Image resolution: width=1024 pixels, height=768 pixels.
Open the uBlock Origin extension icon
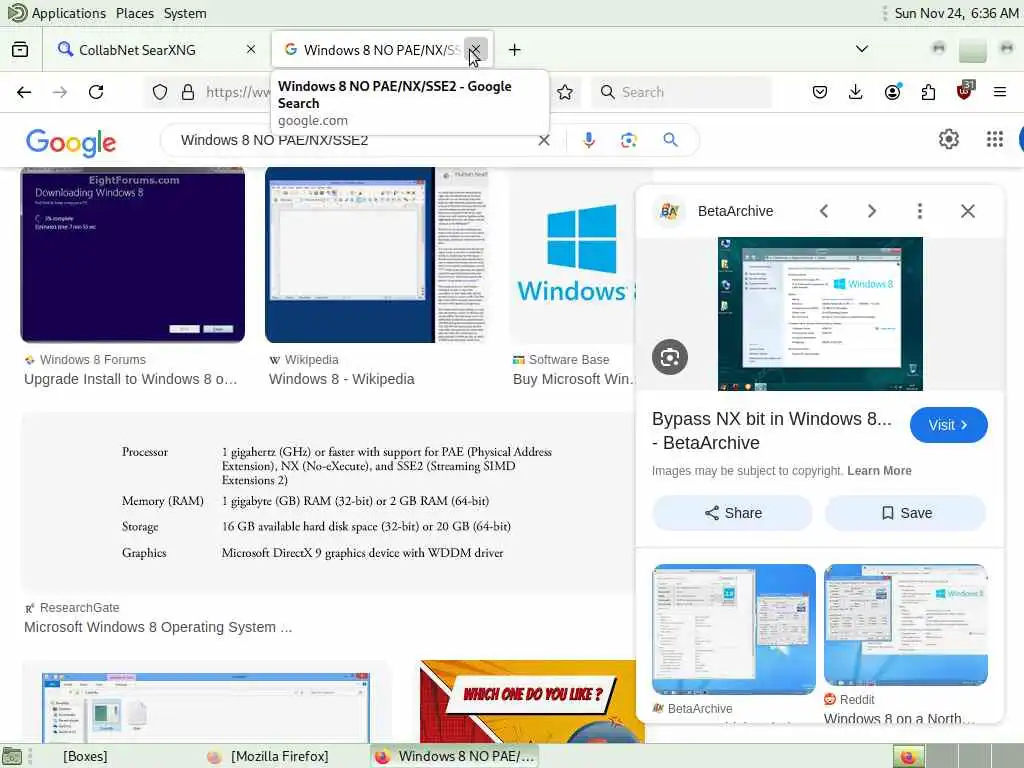(965, 91)
